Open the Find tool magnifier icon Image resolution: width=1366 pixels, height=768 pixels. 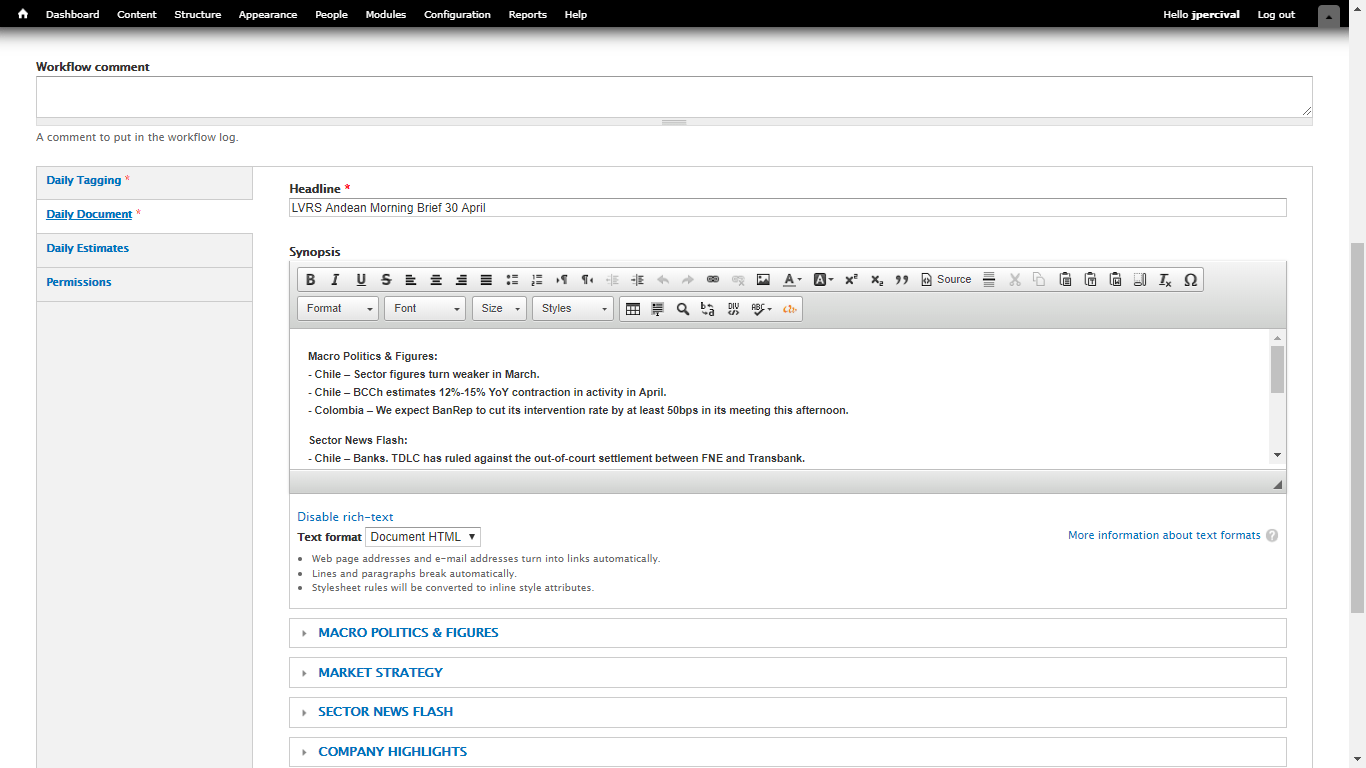[x=683, y=309]
